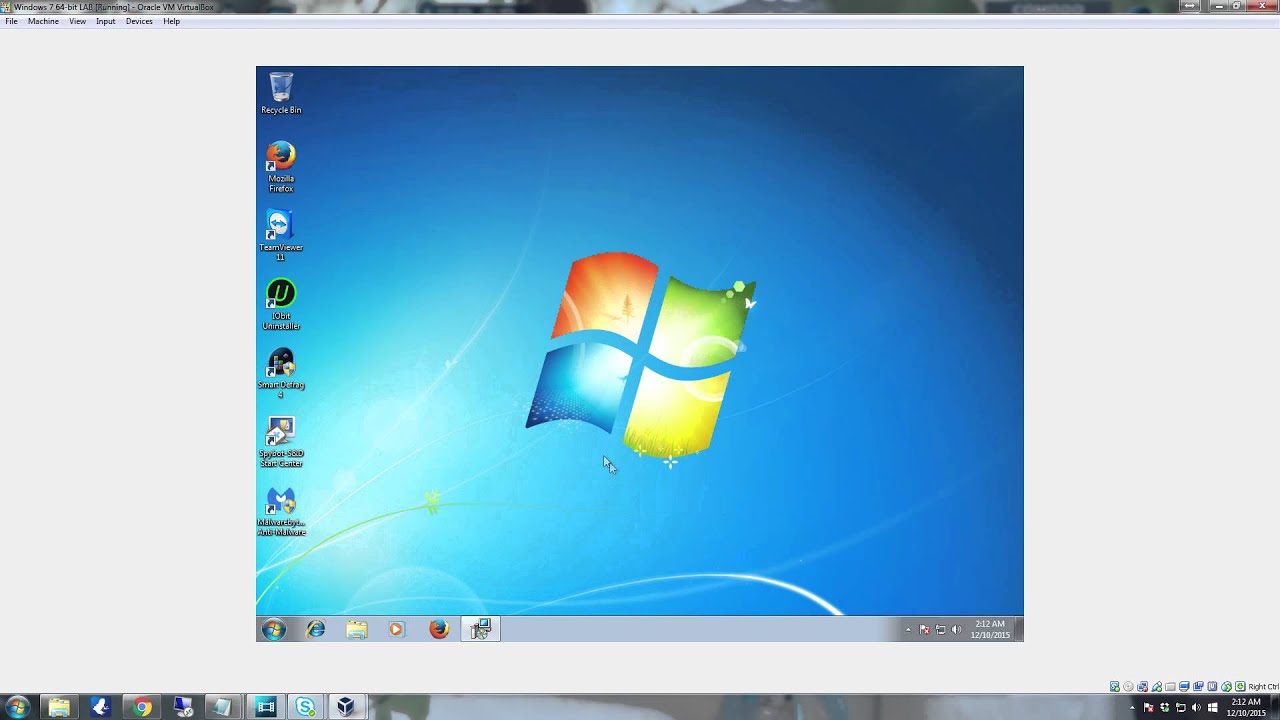
Task: Open the filmstrip video app on host taskbar
Action: click(265, 707)
